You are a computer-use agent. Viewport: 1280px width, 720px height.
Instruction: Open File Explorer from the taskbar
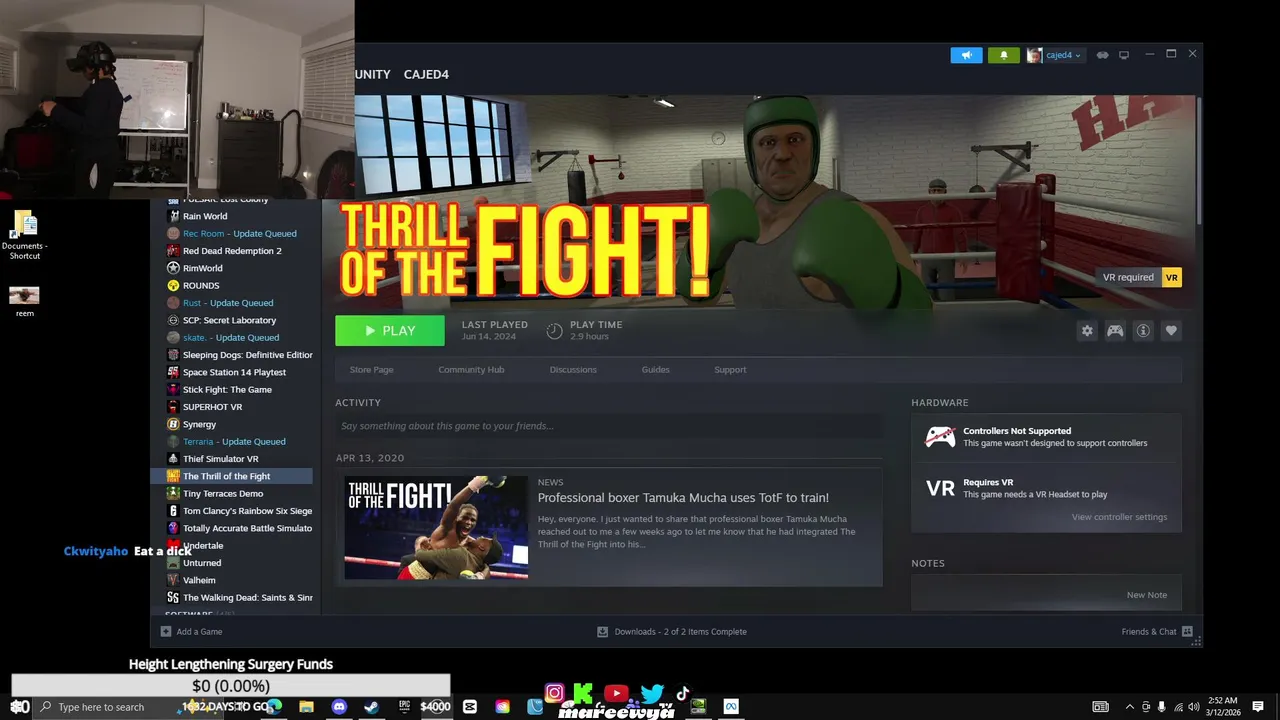[306, 707]
